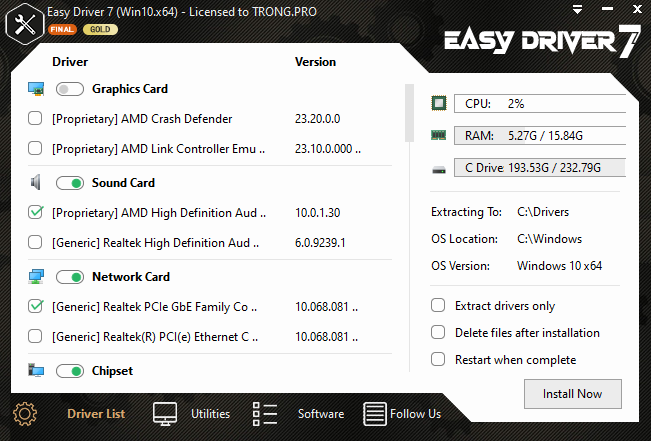Check the AMD Crash Defender driver
Screen dimensions: 652x442
35,119
